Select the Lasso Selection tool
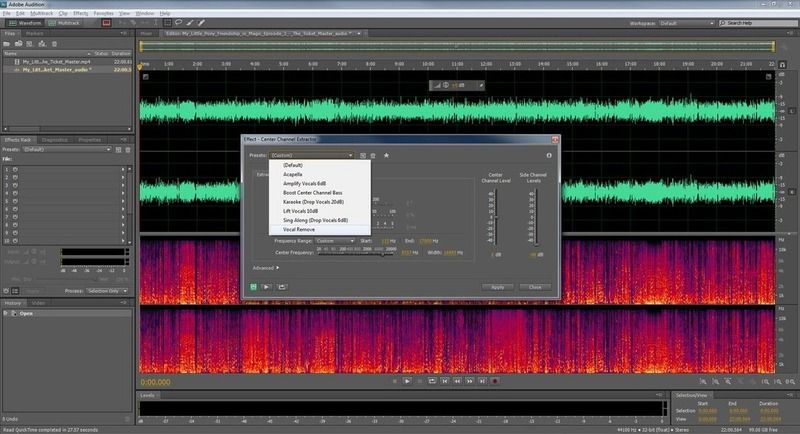The image size is (800, 434). pyautogui.click(x=179, y=23)
